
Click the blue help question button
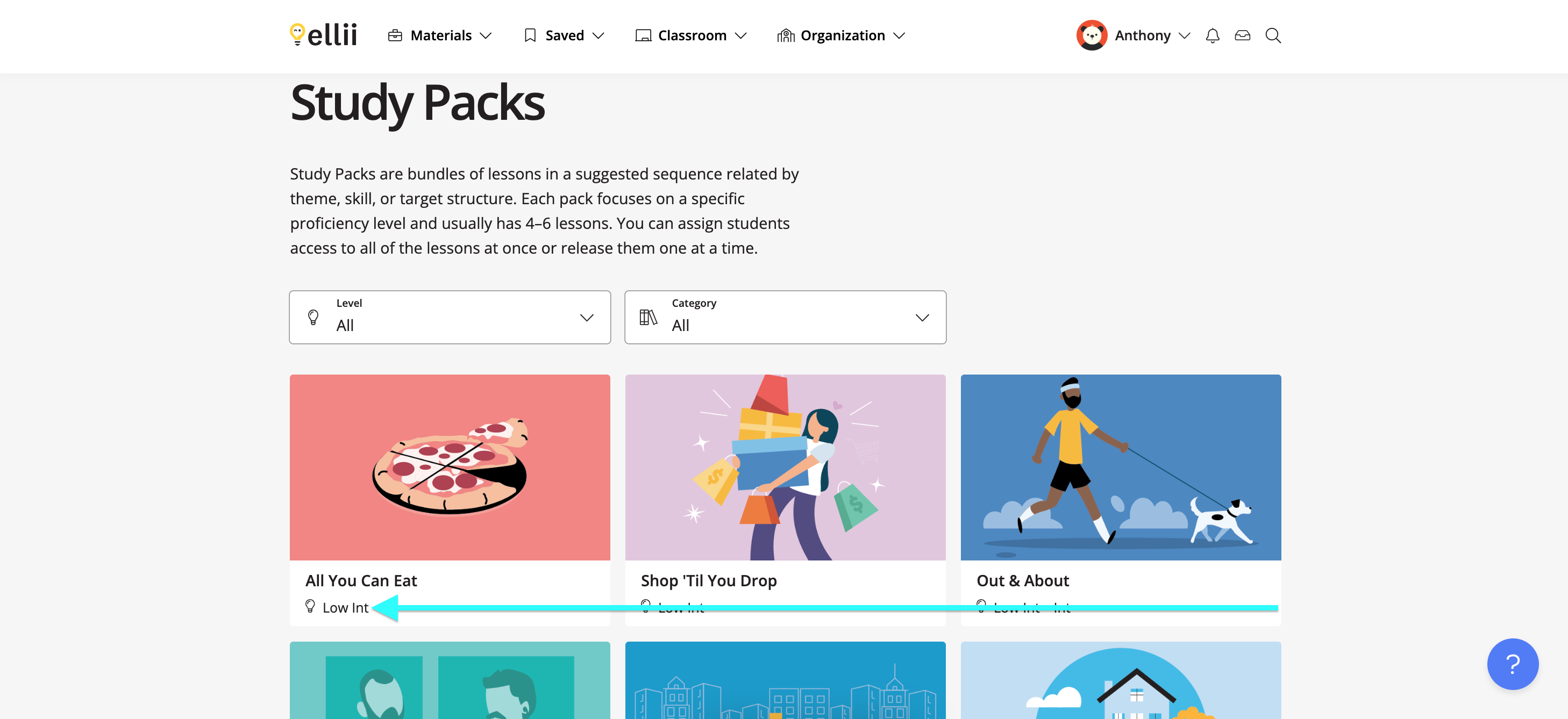(x=1512, y=664)
